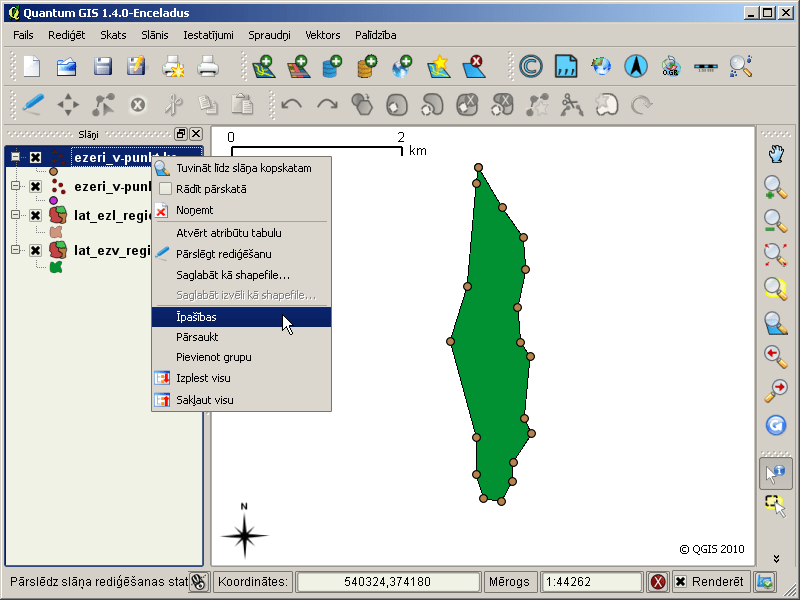This screenshot has width=800, height=600.
Task: Collapse the lat_ezv_region layer tree
Action: pyautogui.click(x=16, y=249)
